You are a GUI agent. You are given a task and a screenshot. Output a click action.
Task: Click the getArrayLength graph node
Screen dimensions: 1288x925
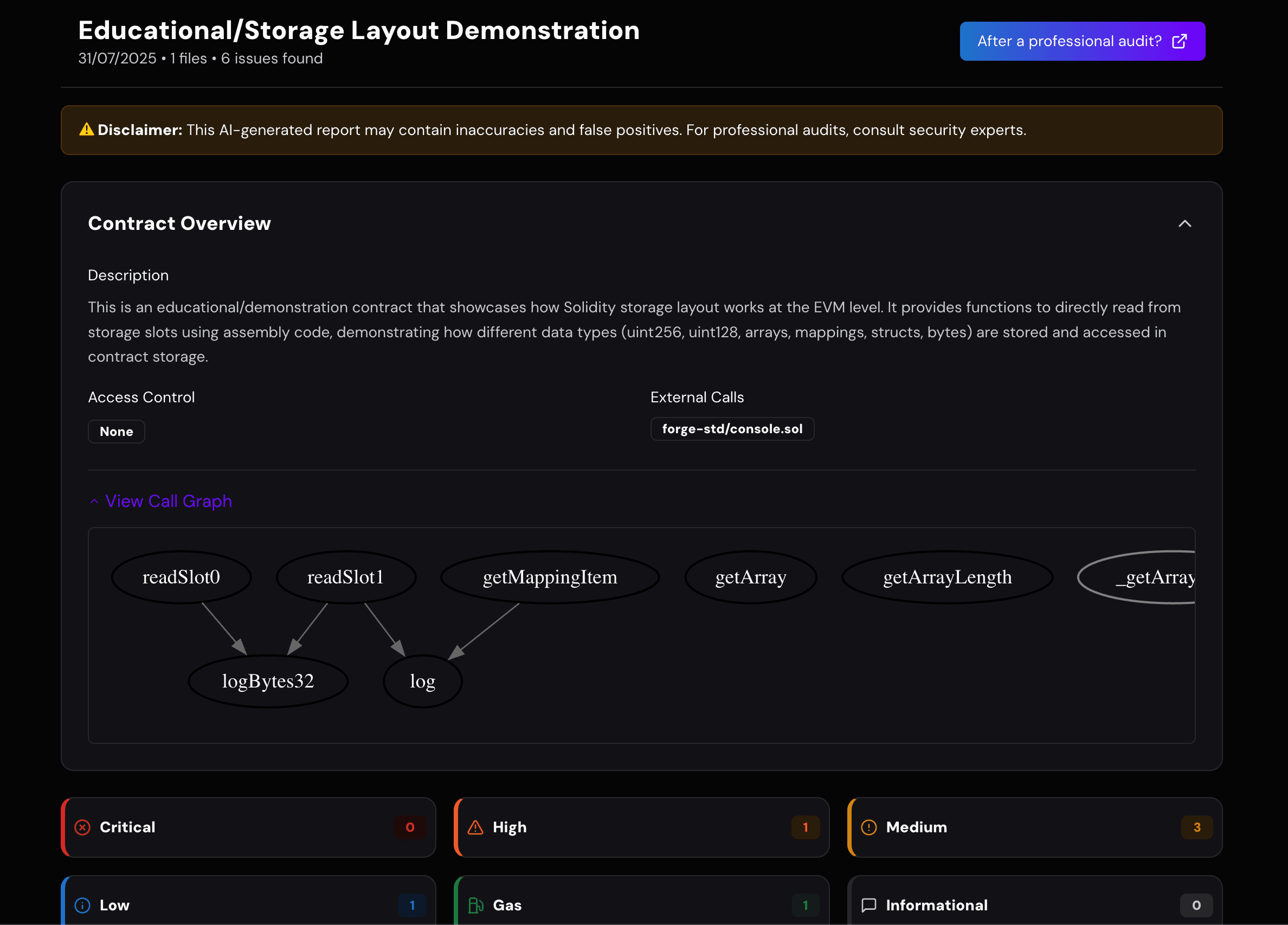947,577
